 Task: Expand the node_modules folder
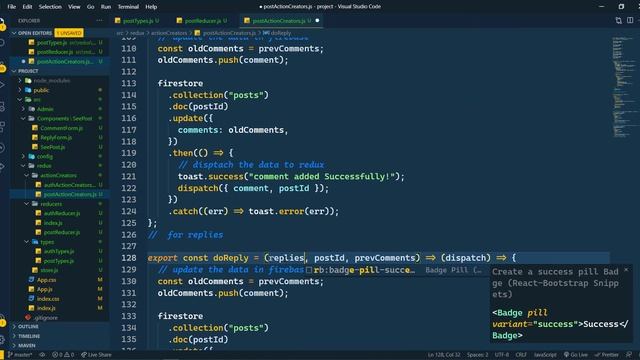point(20,80)
